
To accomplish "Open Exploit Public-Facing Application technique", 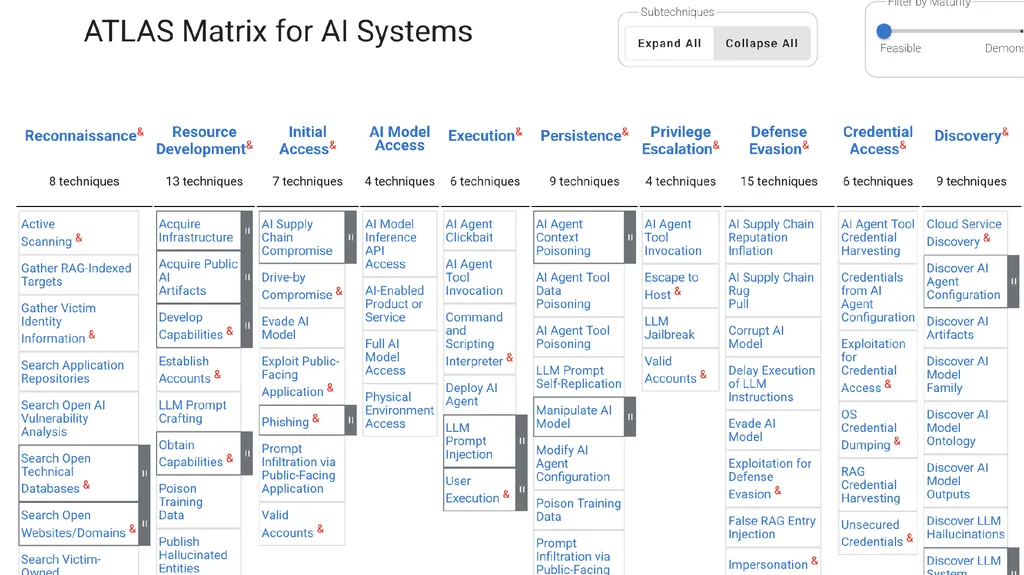I will (x=302, y=376).
